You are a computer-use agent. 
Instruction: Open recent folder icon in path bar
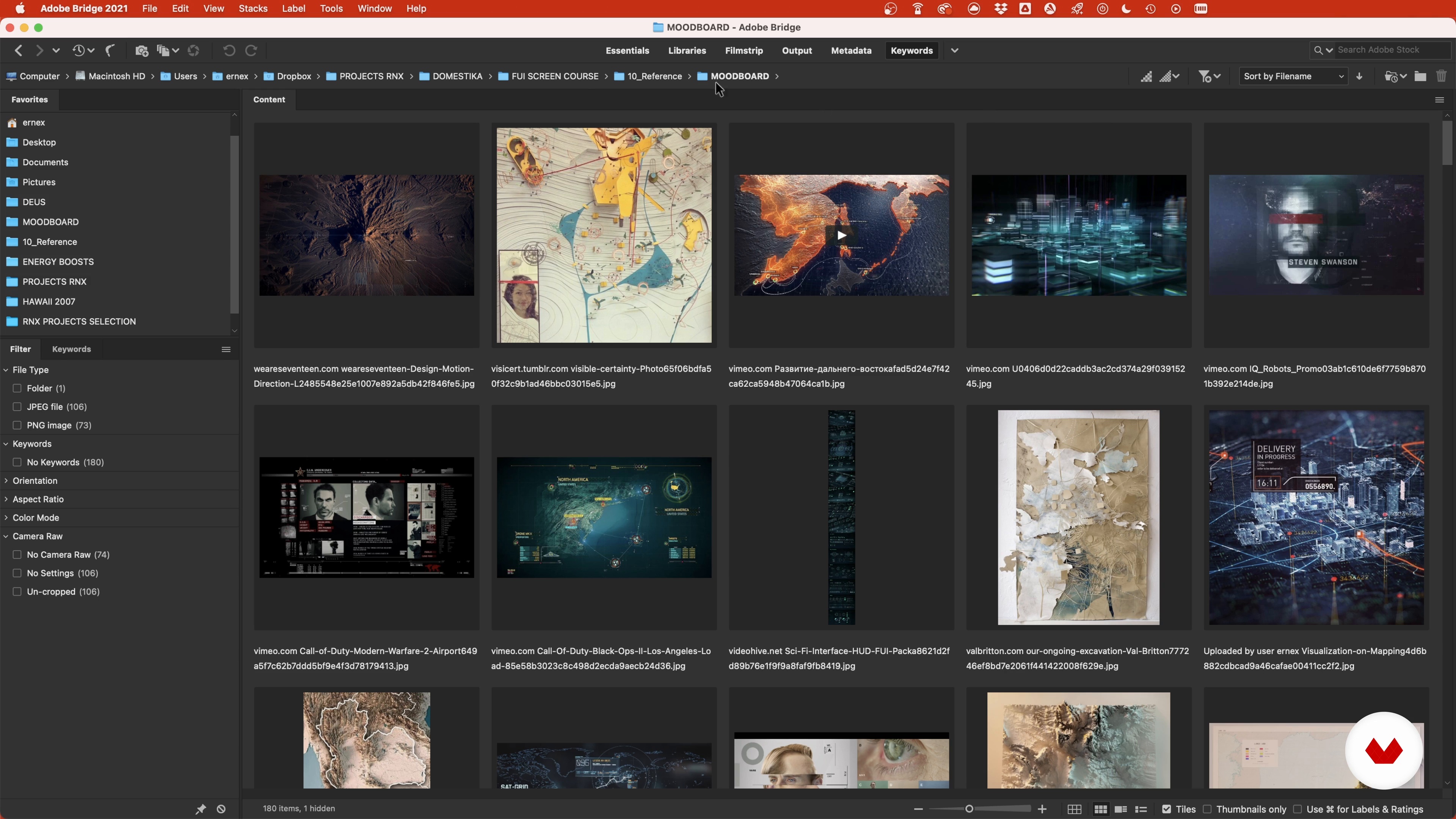click(1395, 76)
